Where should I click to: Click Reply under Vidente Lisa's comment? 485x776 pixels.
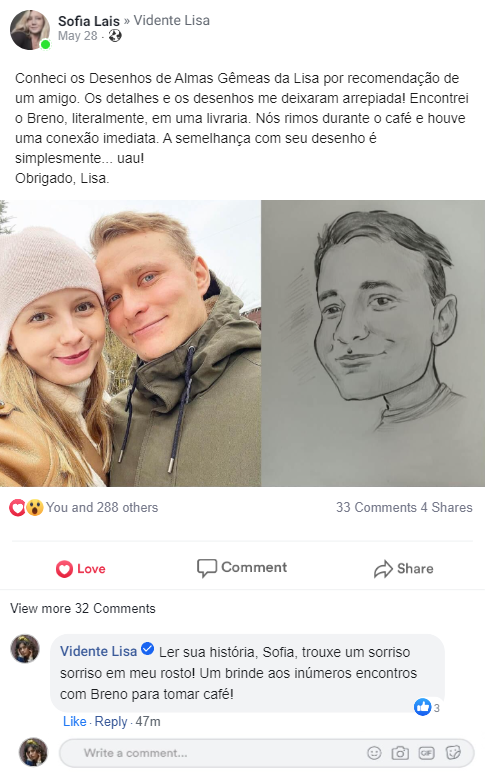(x=111, y=722)
